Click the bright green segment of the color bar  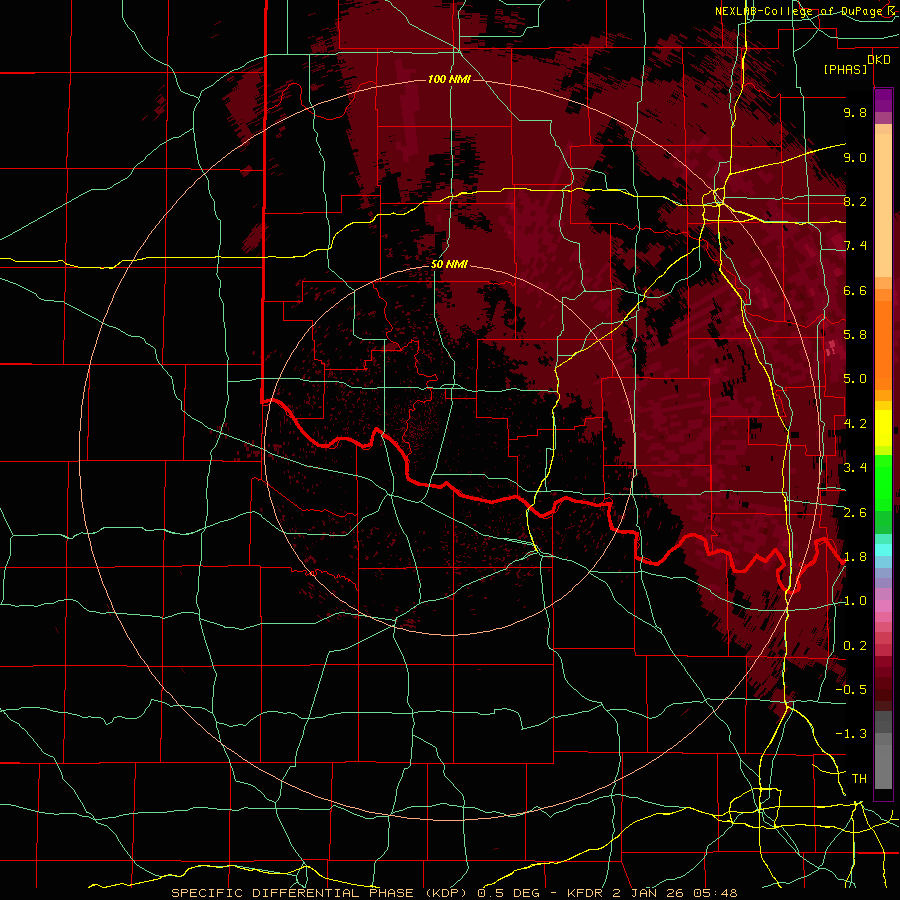883,484
